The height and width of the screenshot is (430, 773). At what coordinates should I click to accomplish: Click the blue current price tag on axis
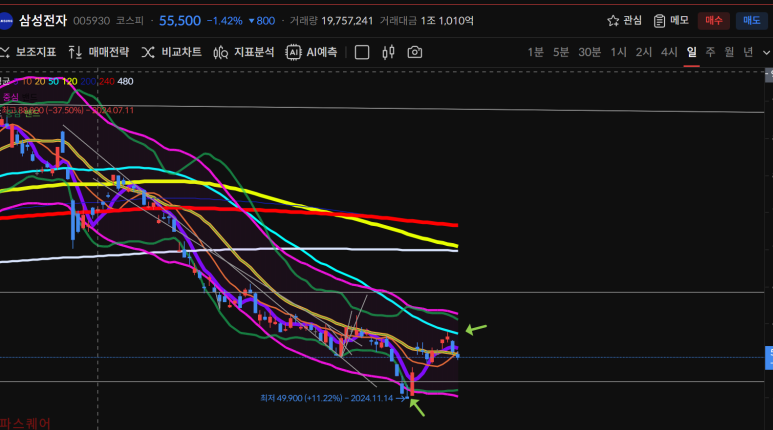[769, 358]
